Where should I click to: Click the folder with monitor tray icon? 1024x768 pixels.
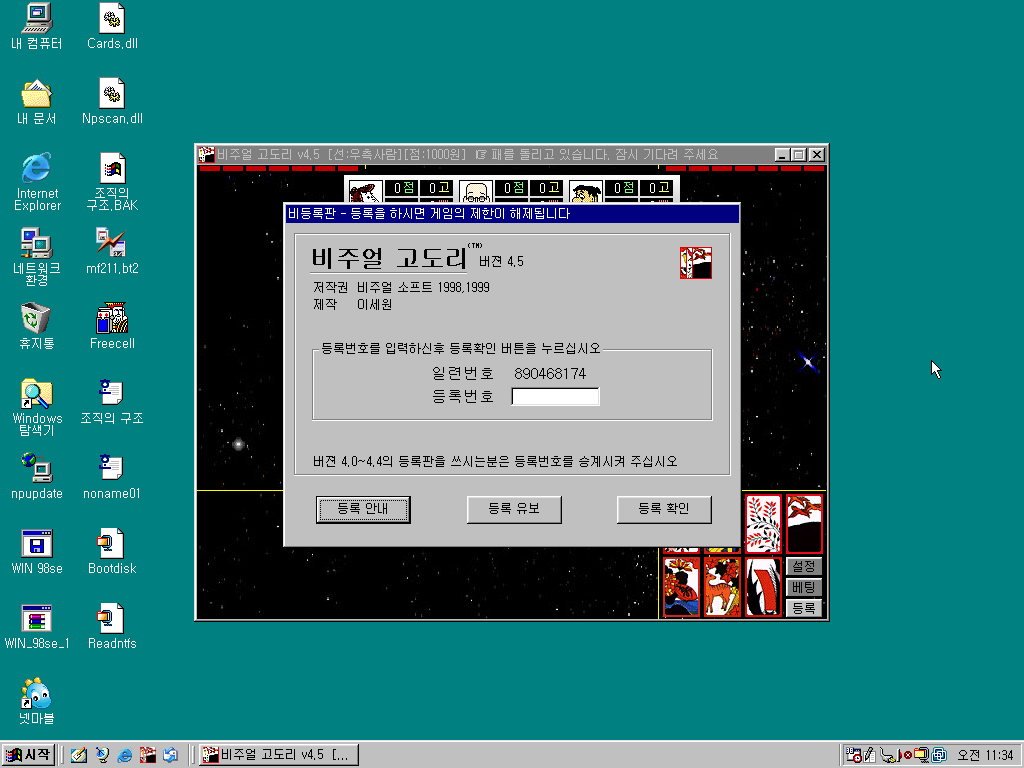[921, 756]
